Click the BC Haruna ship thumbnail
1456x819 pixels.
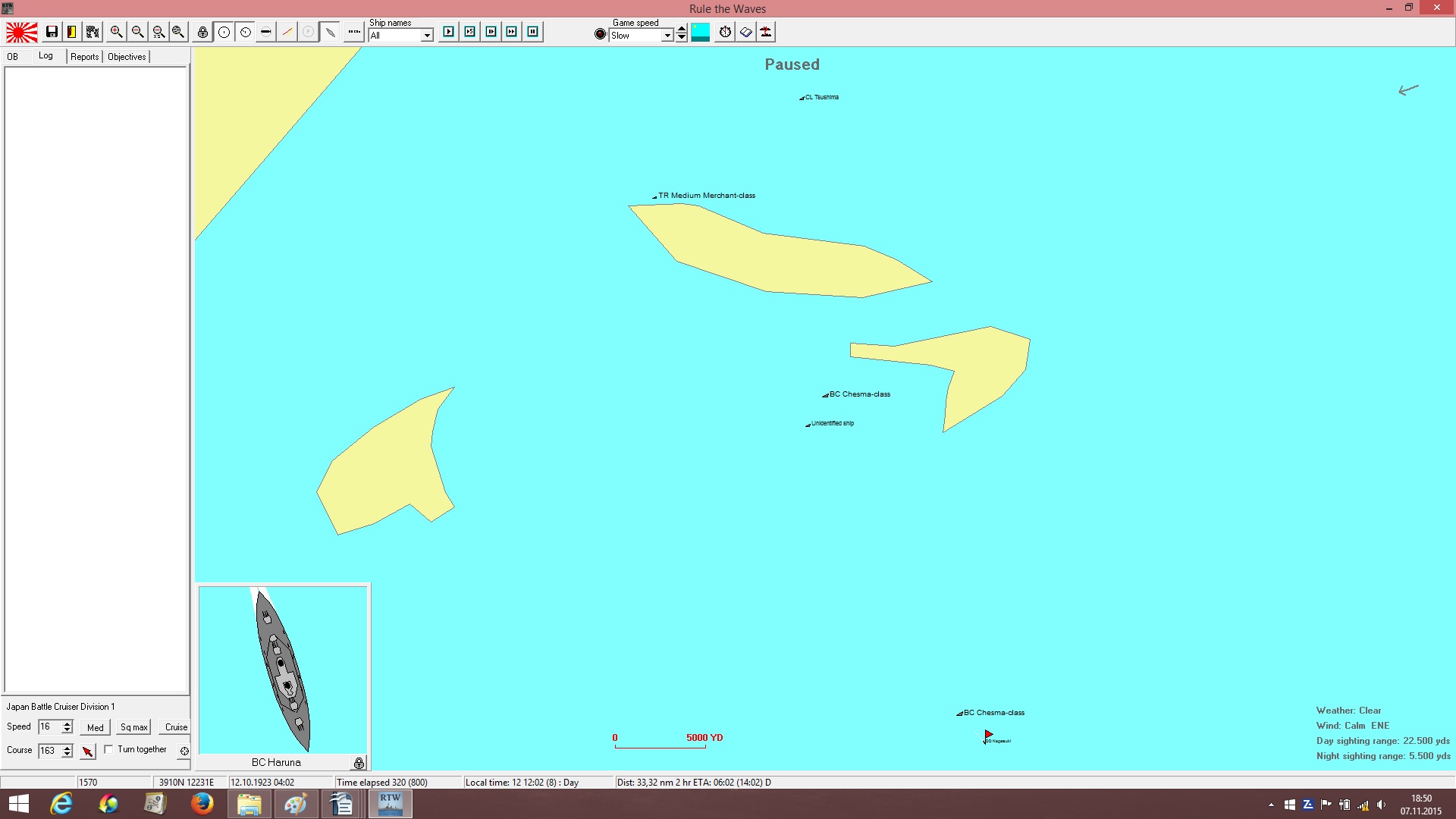point(283,670)
